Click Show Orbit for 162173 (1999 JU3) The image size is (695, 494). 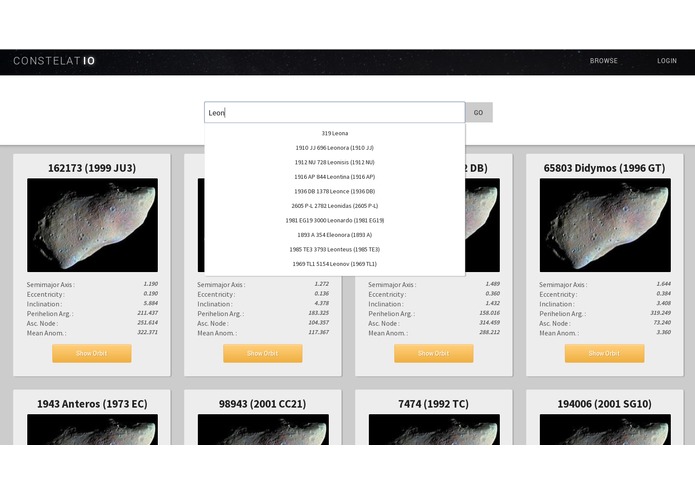(x=92, y=354)
